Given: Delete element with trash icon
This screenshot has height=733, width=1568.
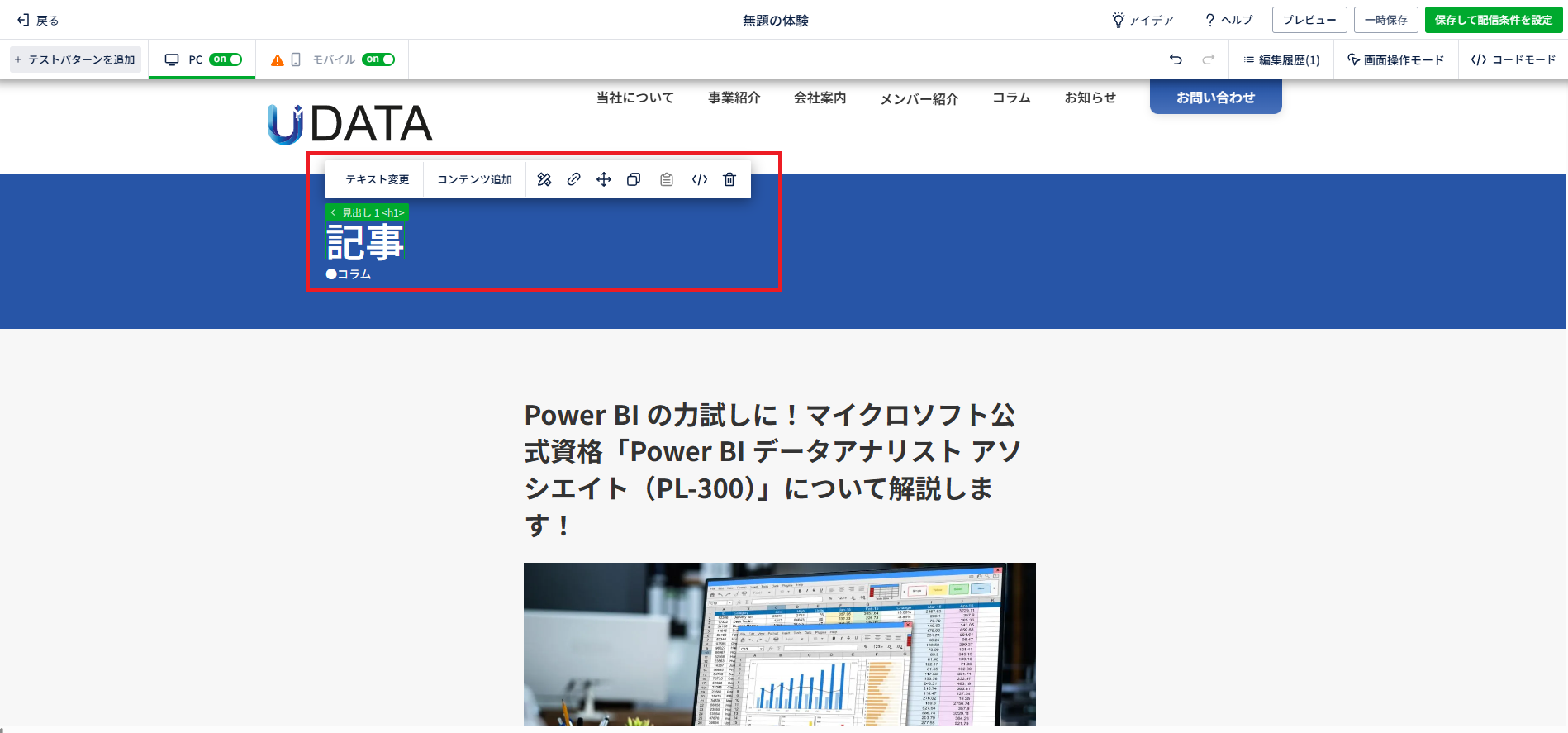Looking at the screenshot, I should (729, 179).
